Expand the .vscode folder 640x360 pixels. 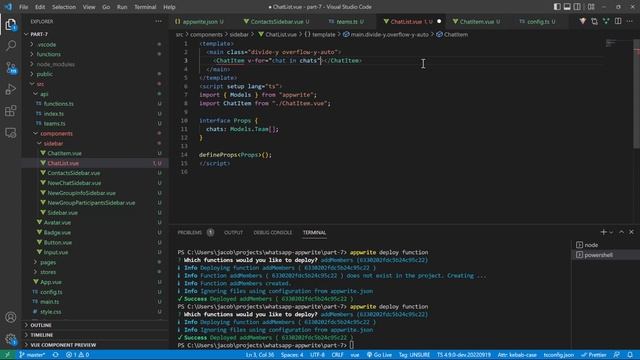[95, 44]
